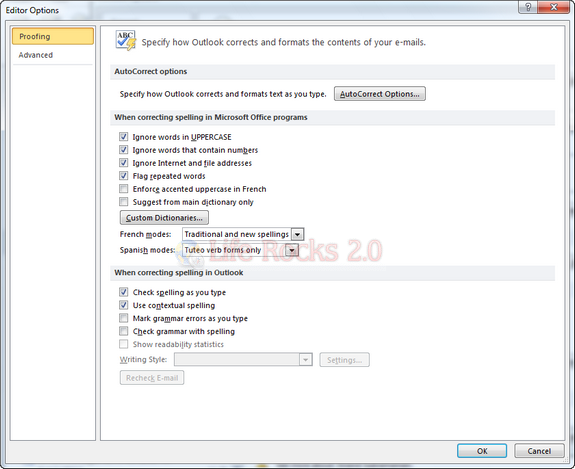This screenshot has width=575, height=469.
Task: Close the Editor Options dialog
Action: point(554,7)
